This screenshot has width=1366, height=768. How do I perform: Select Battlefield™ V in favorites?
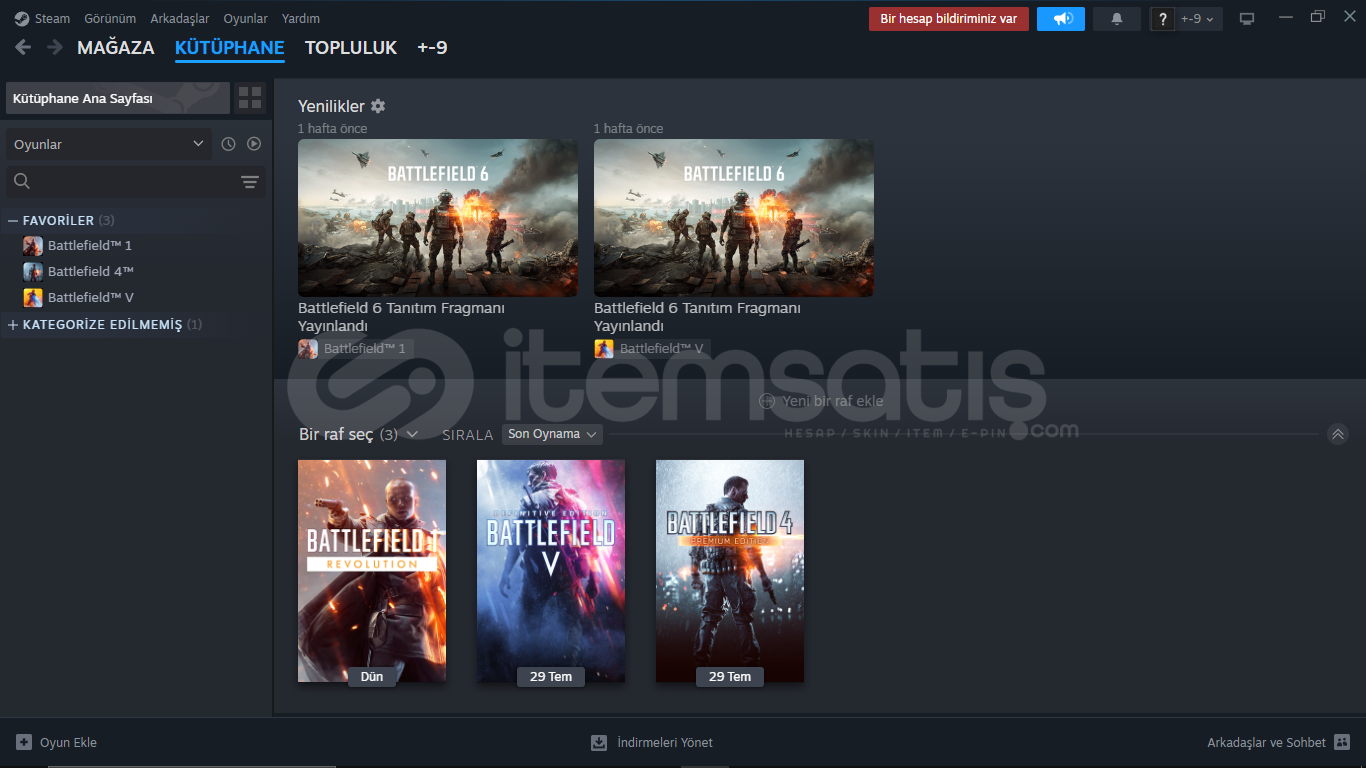(91, 297)
